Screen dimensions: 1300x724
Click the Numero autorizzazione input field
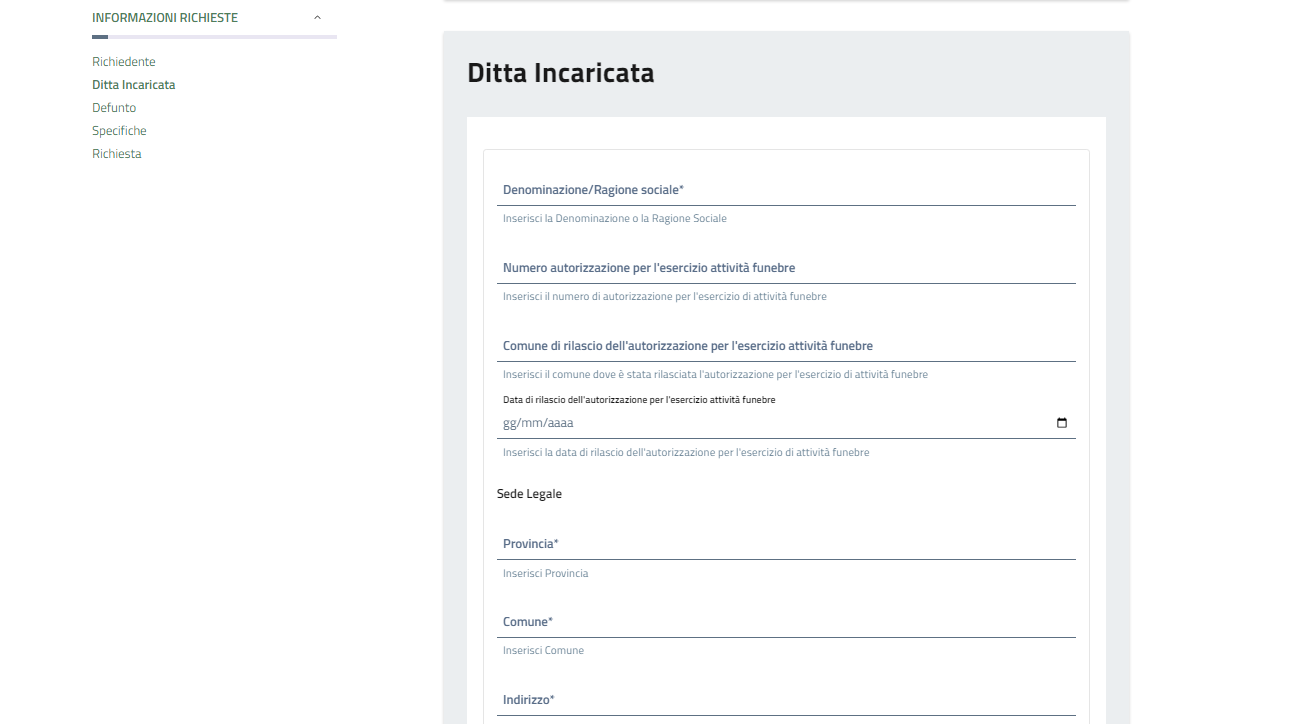pos(786,268)
